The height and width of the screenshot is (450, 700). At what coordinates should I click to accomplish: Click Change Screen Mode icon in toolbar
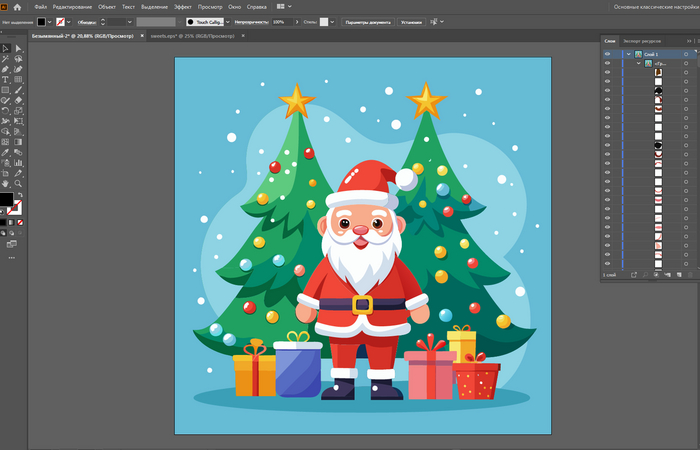pyautogui.click(x=12, y=244)
